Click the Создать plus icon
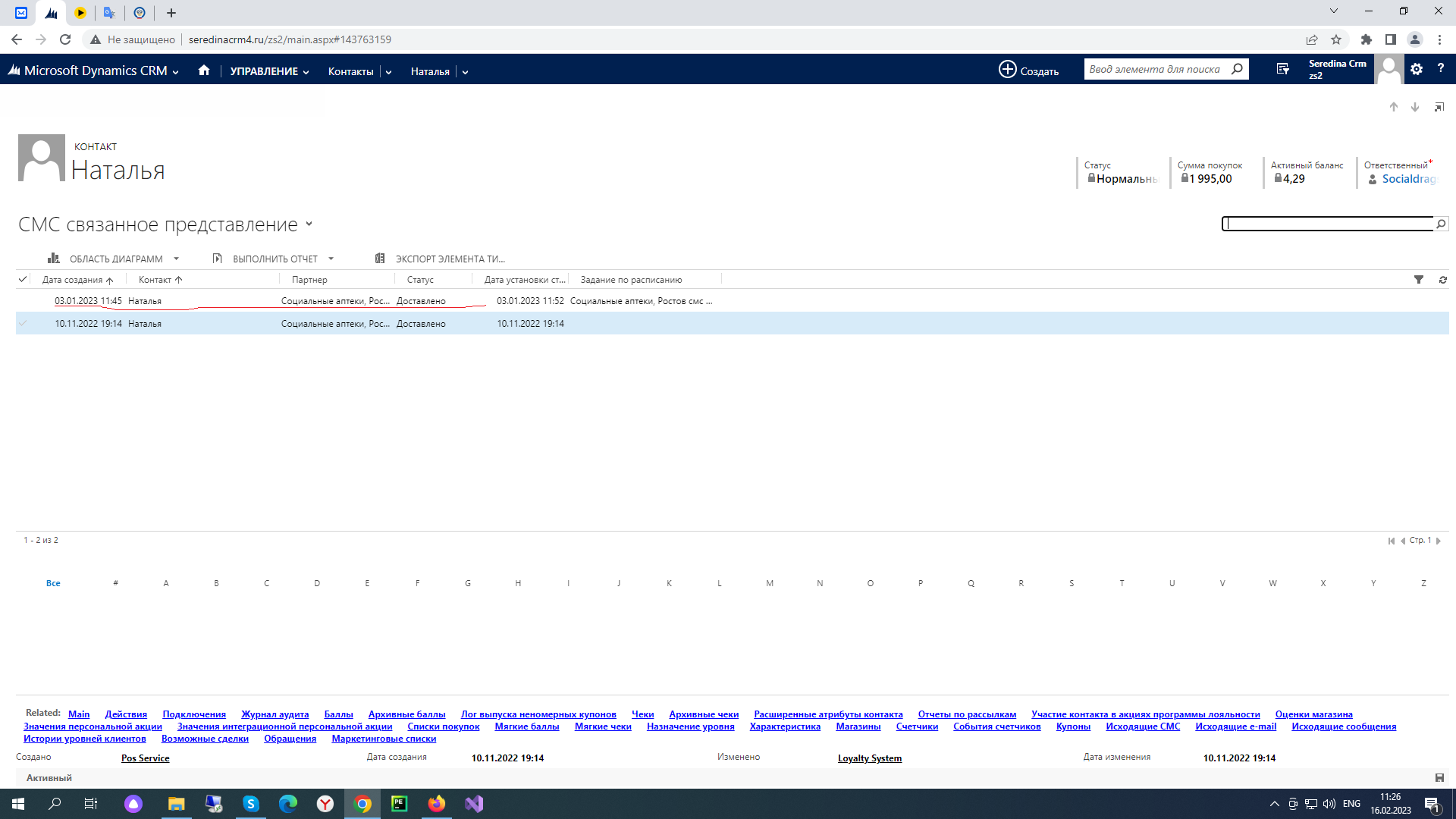This screenshot has height=819, width=1456. coord(1007,70)
